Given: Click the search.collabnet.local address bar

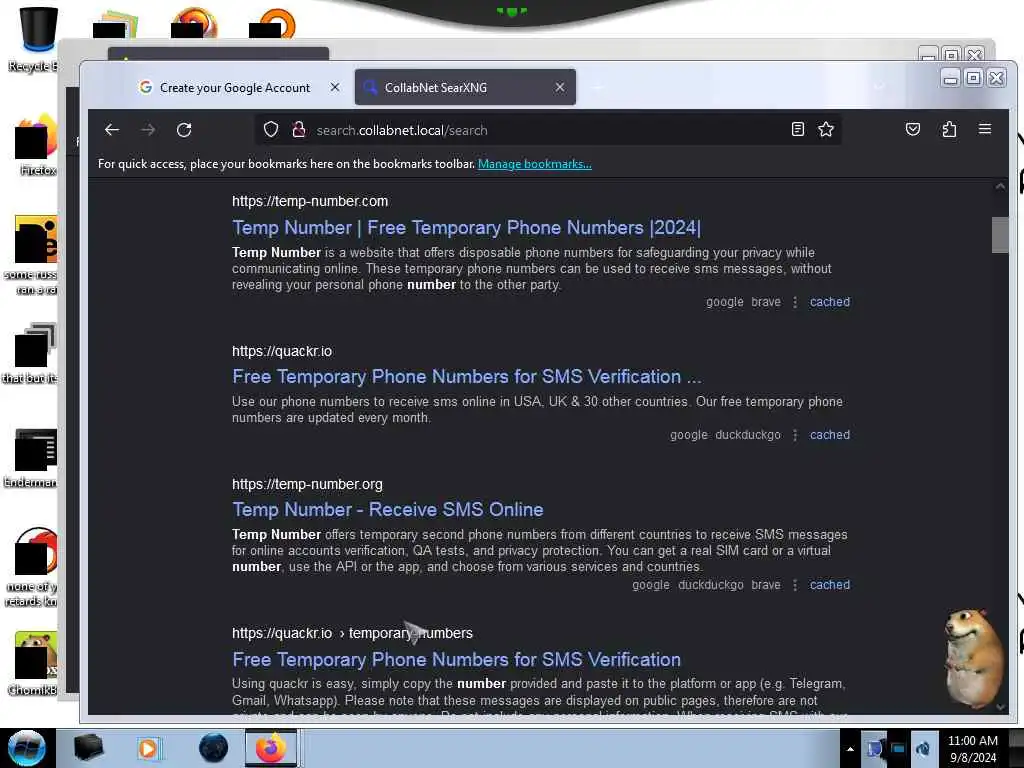Looking at the screenshot, I should (547, 130).
